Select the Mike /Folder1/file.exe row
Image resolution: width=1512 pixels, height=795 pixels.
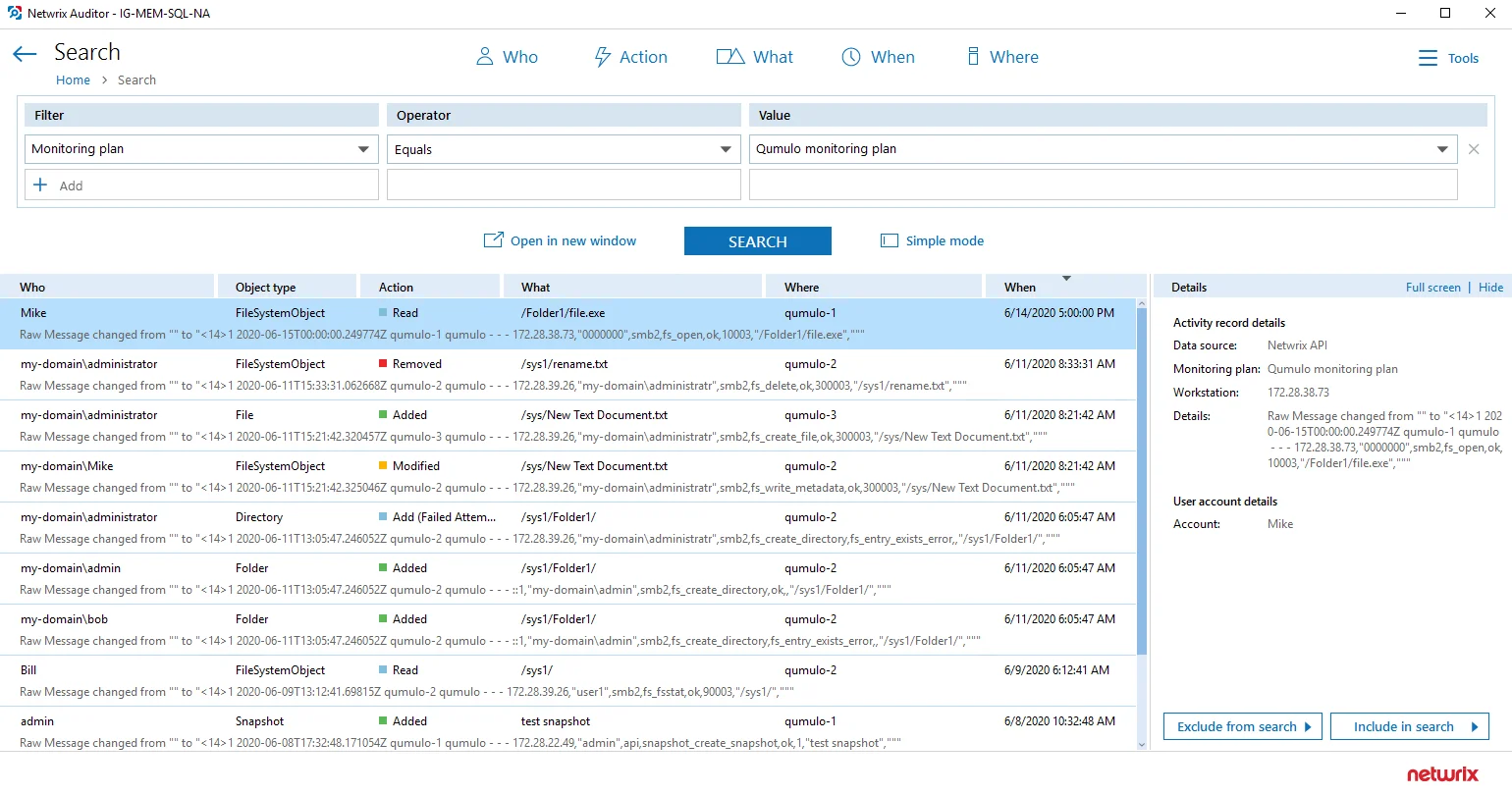tap(567, 324)
